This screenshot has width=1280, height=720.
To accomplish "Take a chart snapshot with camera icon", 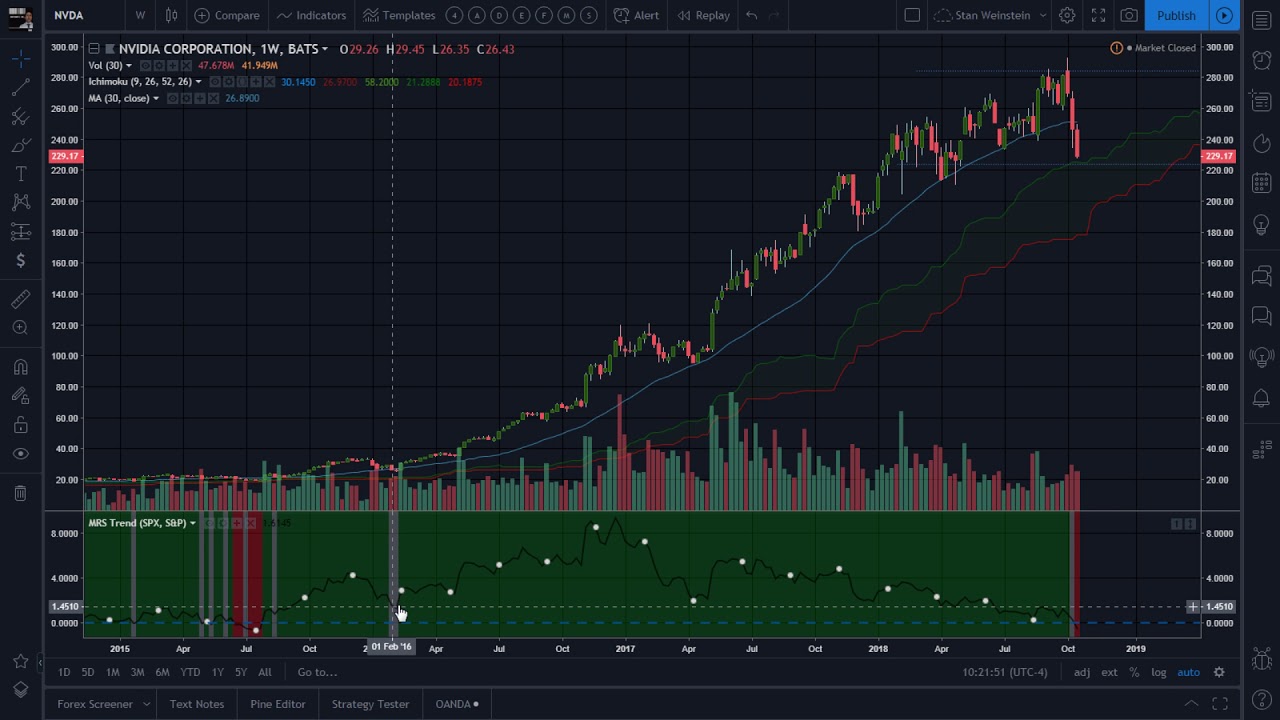I will [1129, 15].
